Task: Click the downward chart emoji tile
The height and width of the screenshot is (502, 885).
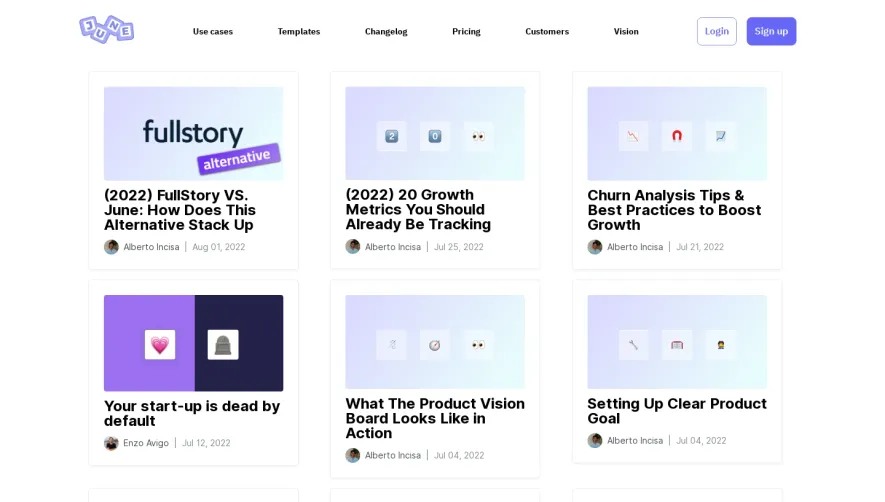Action: tap(633, 136)
